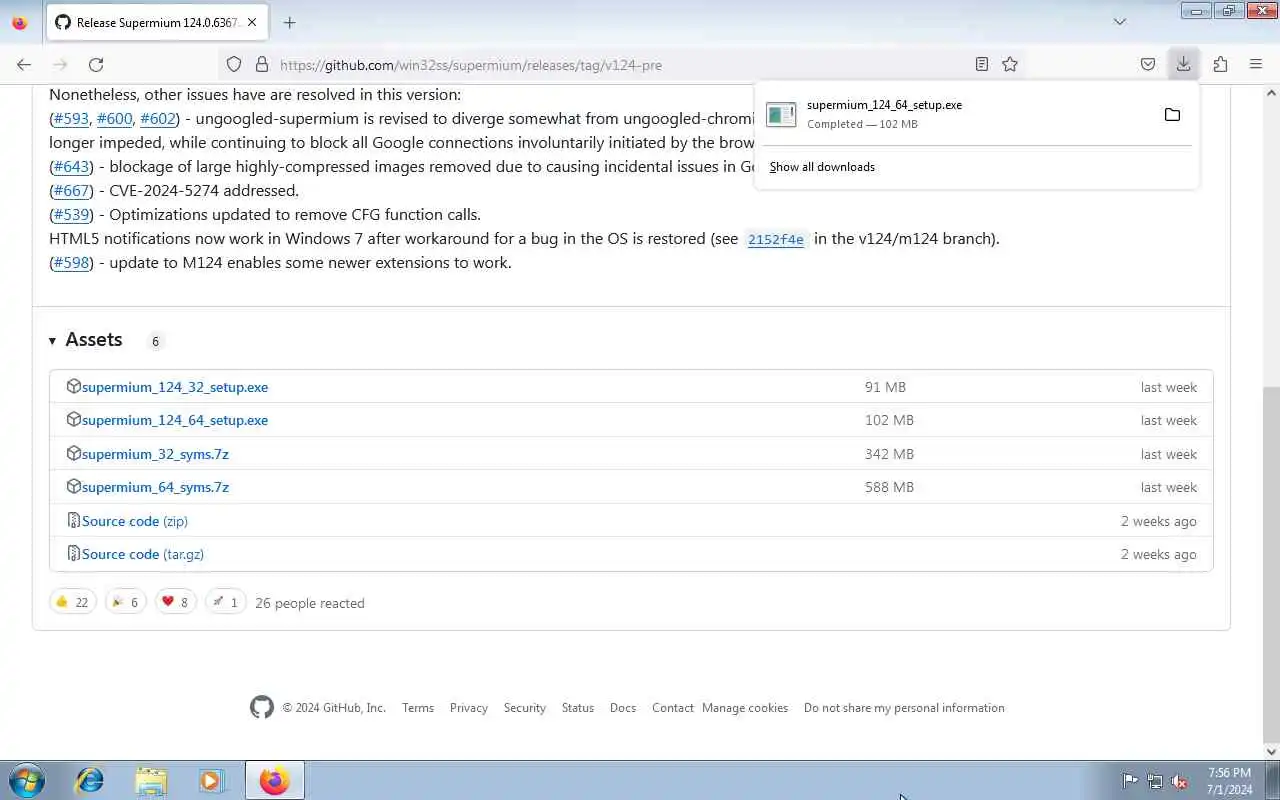Open issue #593 link
Screen dimensions: 1280x800
coord(71,118)
